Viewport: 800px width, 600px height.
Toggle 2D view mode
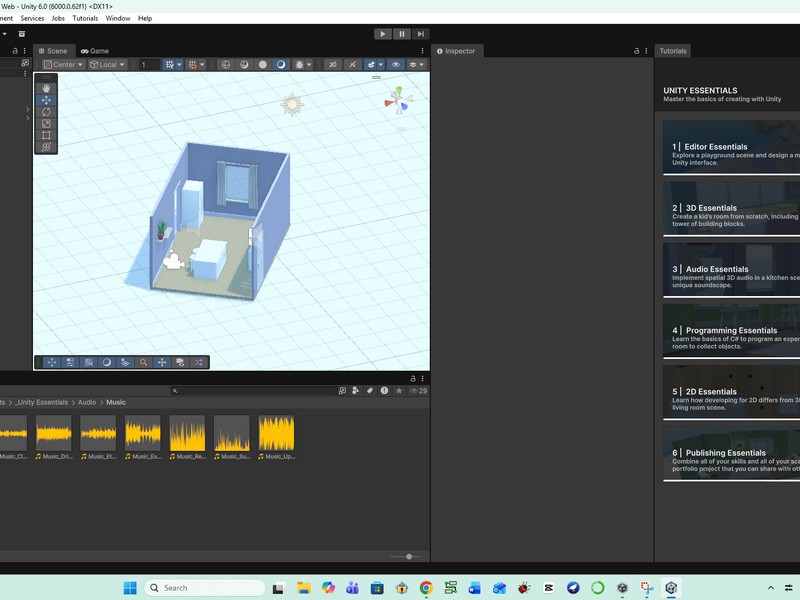tap(333, 65)
